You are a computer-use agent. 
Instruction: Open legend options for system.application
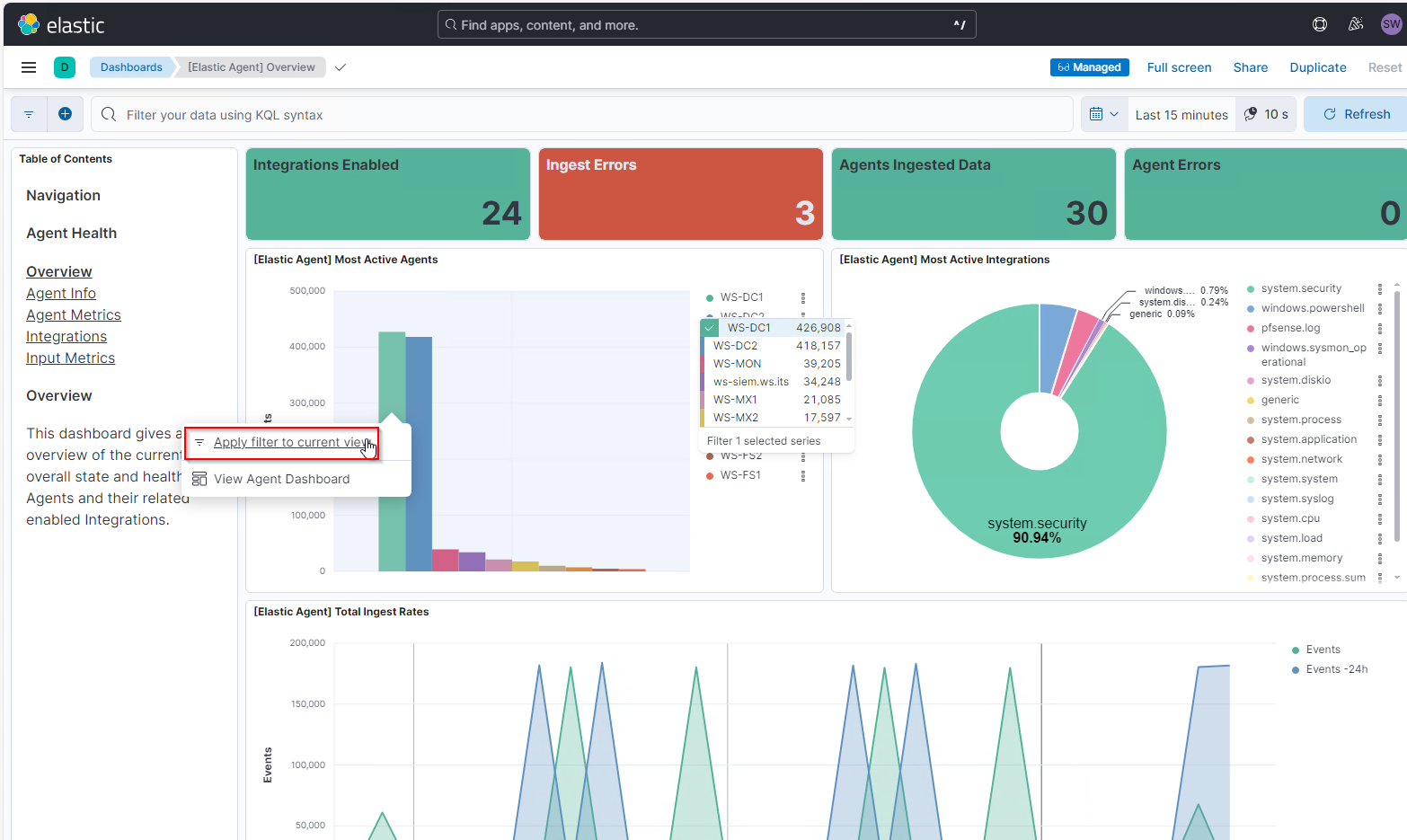(1380, 439)
